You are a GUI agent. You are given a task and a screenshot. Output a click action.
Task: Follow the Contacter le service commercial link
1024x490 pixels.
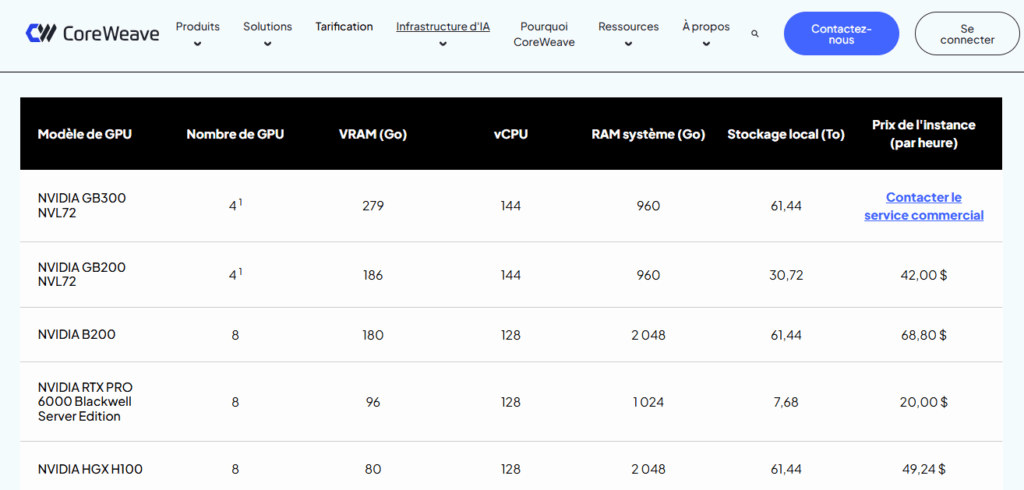pyautogui.click(x=923, y=206)
